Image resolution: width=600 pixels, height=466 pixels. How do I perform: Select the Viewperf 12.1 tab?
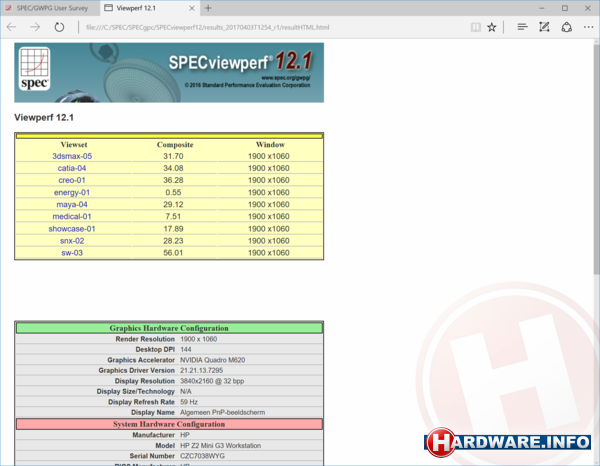pyautogui.click(x=150, y=8)
